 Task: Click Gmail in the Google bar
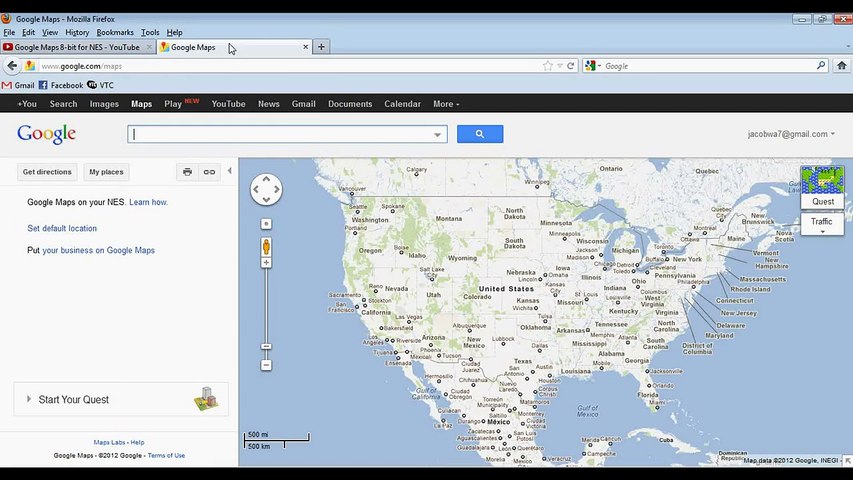(304, 104)
